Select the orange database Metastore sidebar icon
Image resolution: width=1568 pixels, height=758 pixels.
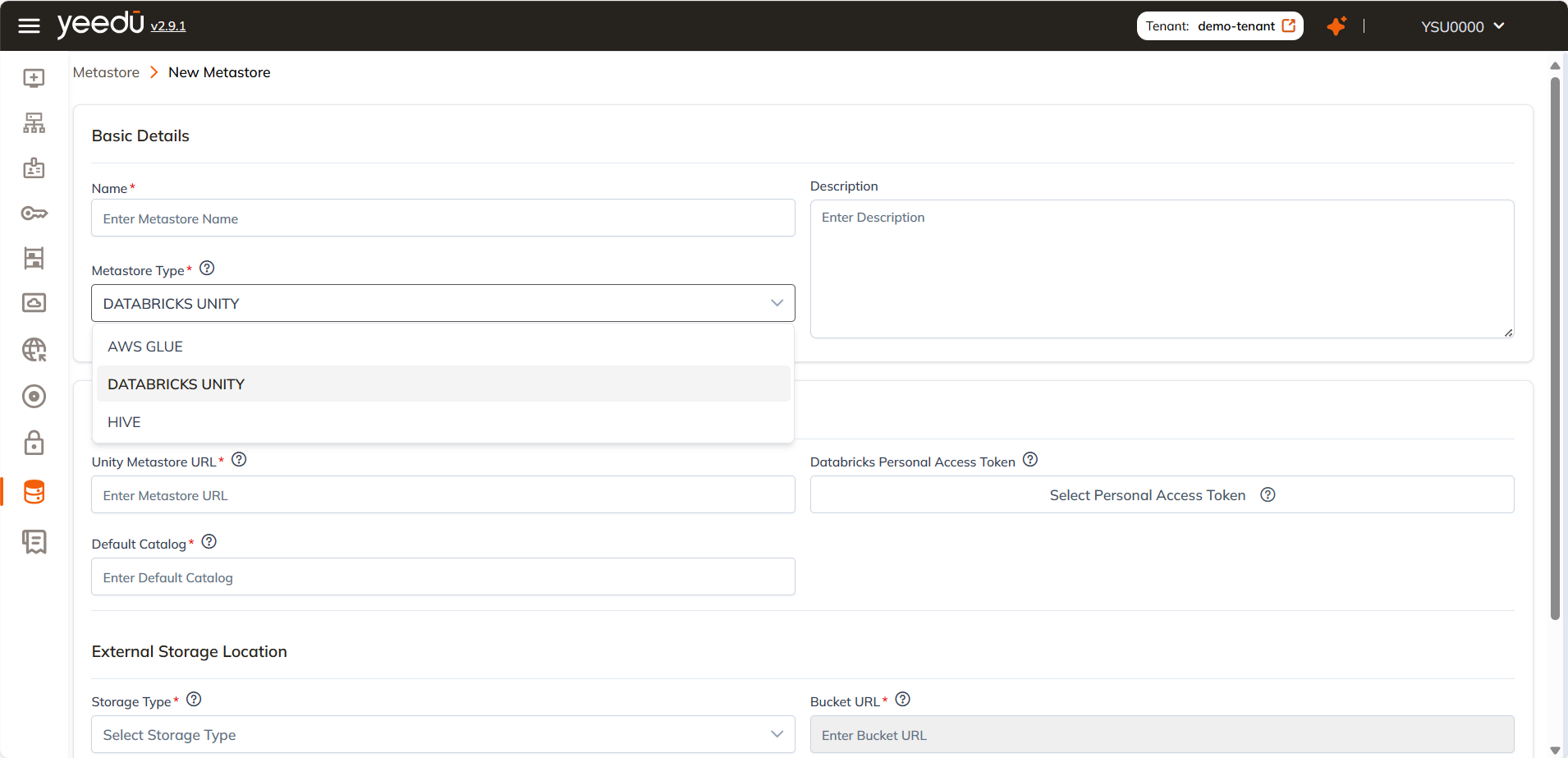34,492
